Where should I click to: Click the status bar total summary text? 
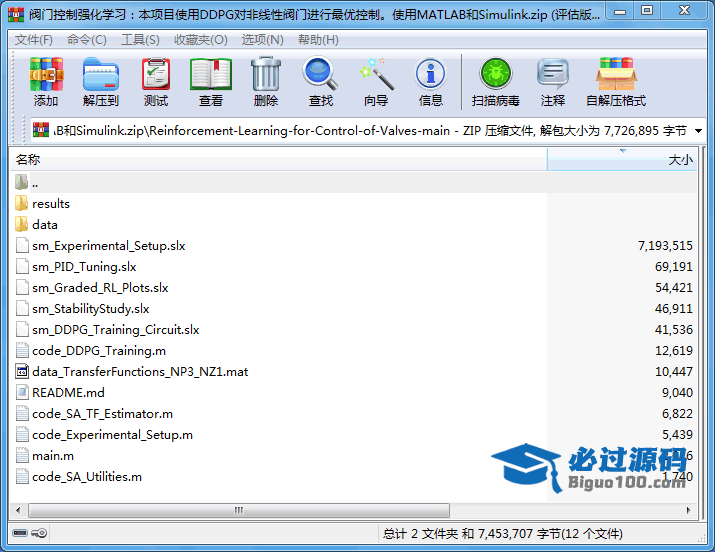pyautogui.click(x=503, y=533)
